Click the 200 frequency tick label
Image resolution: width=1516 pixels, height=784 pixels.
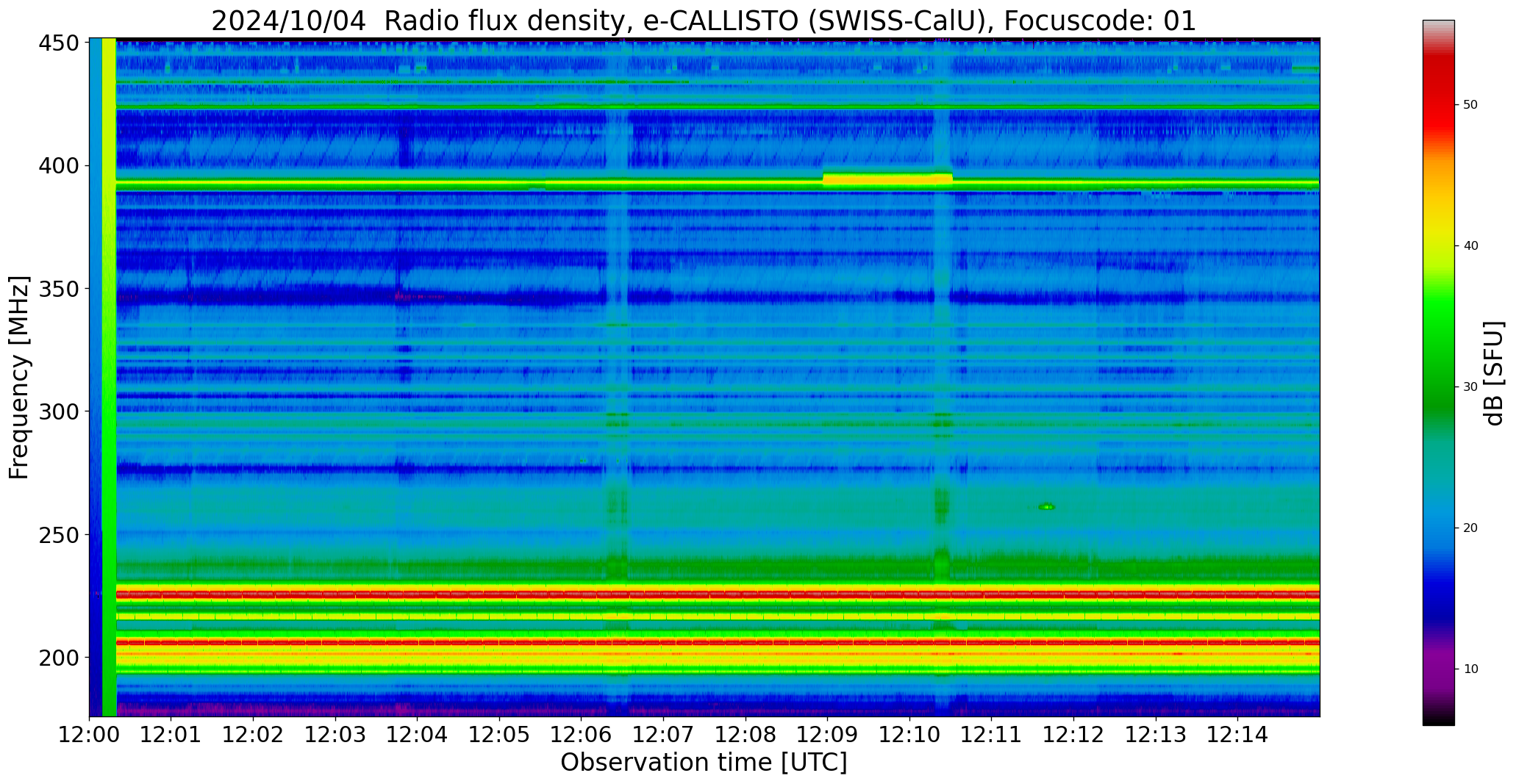tap(59, 658)
